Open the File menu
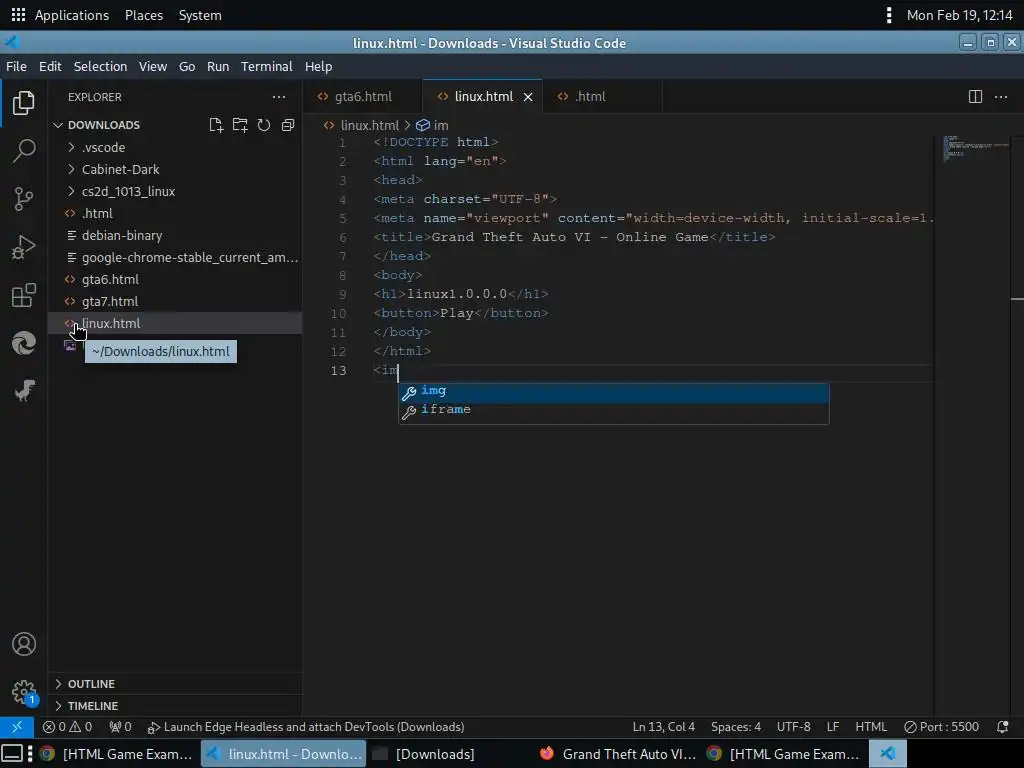 point(16,67)
